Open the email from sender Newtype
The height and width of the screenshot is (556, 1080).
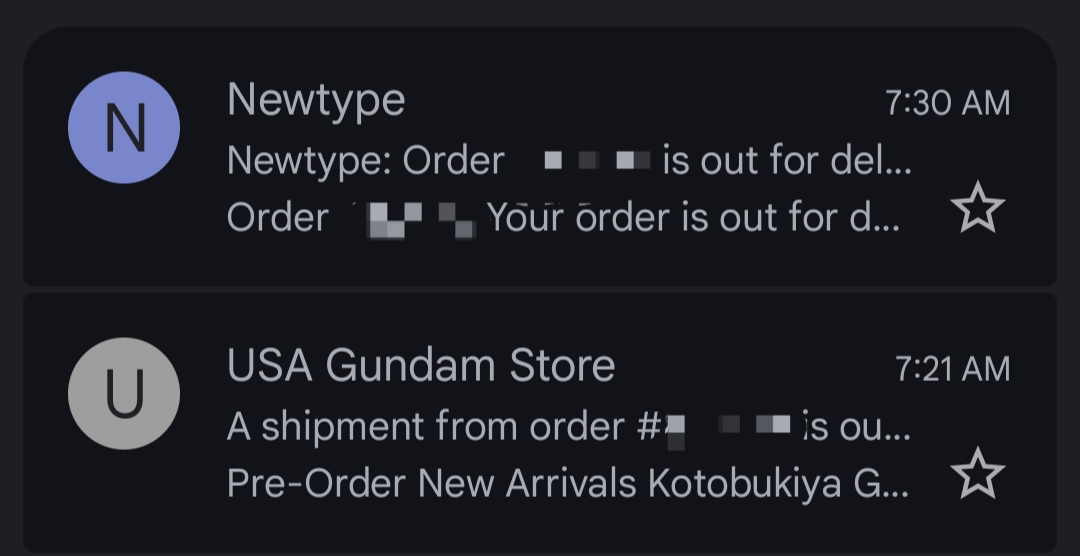(316, 100)
